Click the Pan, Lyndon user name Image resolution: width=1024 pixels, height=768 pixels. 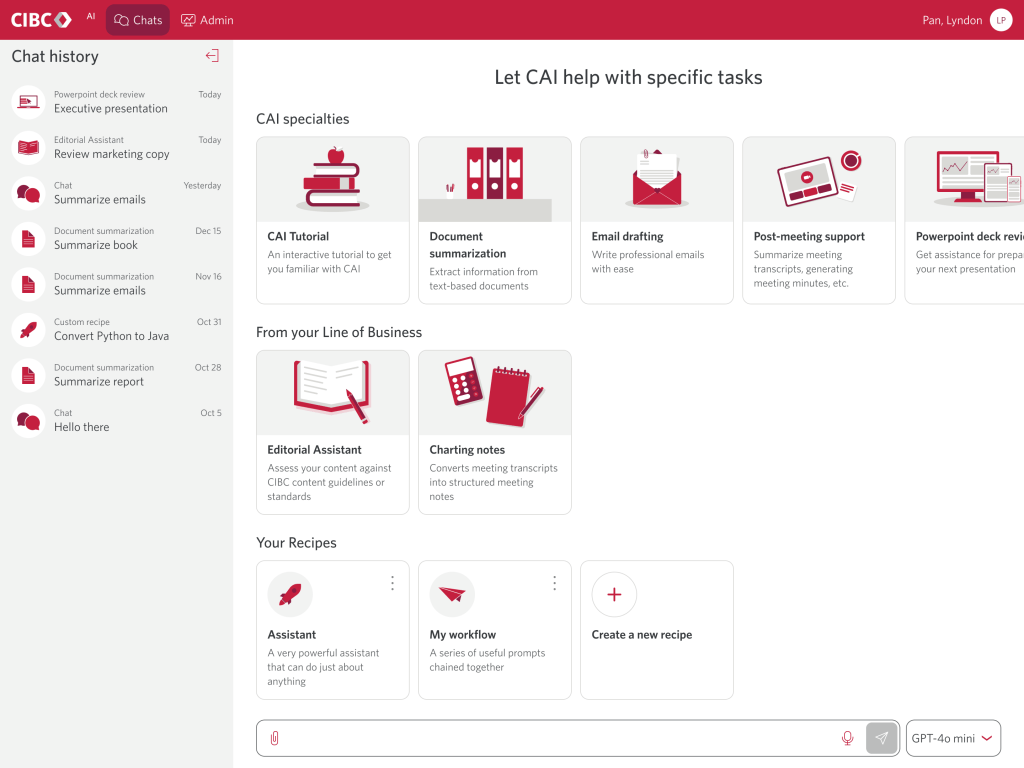(952, 20)
